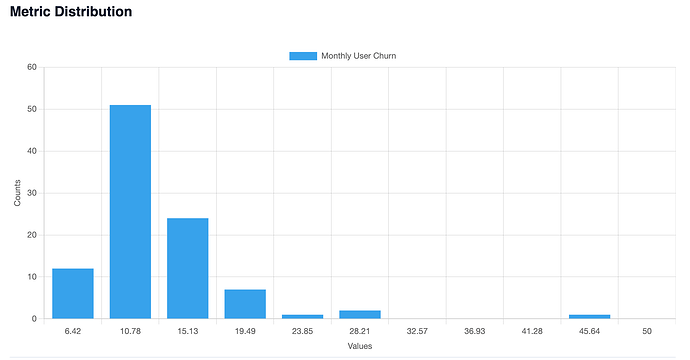Image resolution: width=690 pixels, height=360 pixels.
Task: Click the bar at value 19.49
Action: (x=245, y=304)
